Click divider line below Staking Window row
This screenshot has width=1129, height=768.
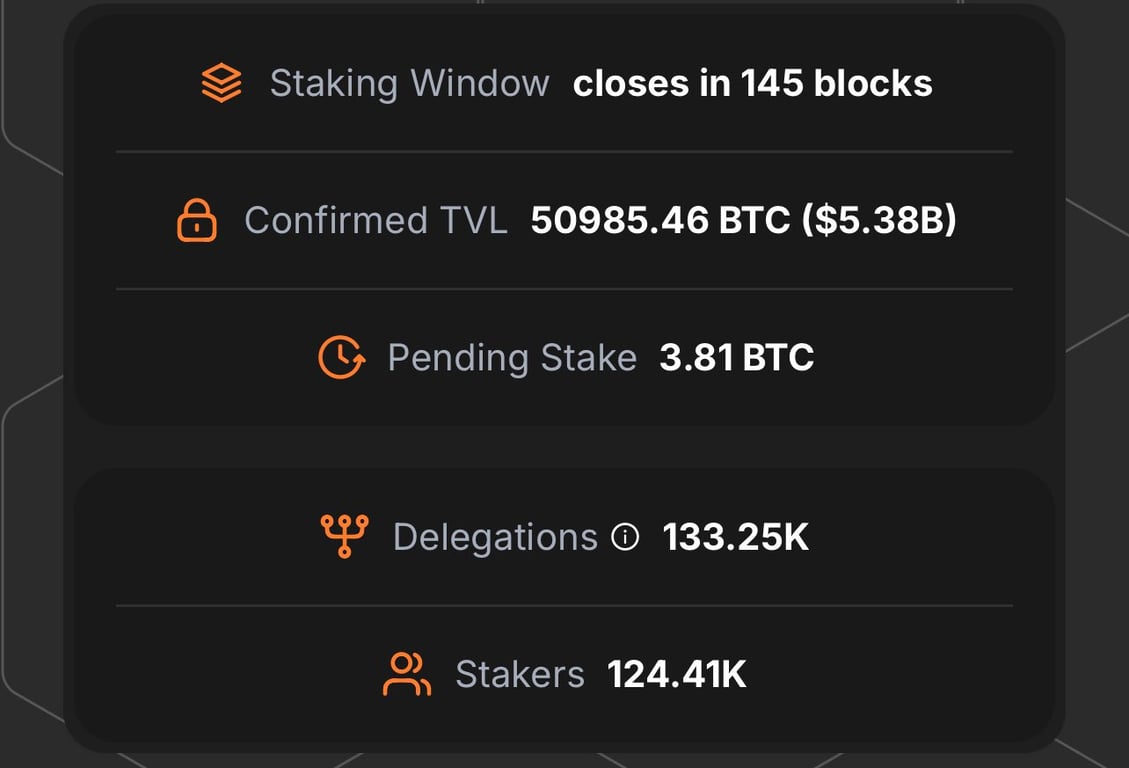pyautogui.click(x=564, y=152)
